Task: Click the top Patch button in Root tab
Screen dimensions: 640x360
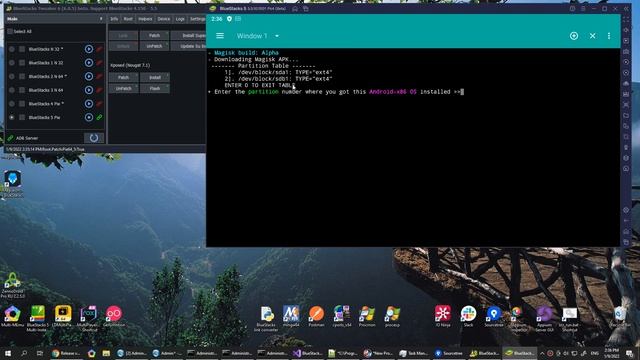Action: 154,36
